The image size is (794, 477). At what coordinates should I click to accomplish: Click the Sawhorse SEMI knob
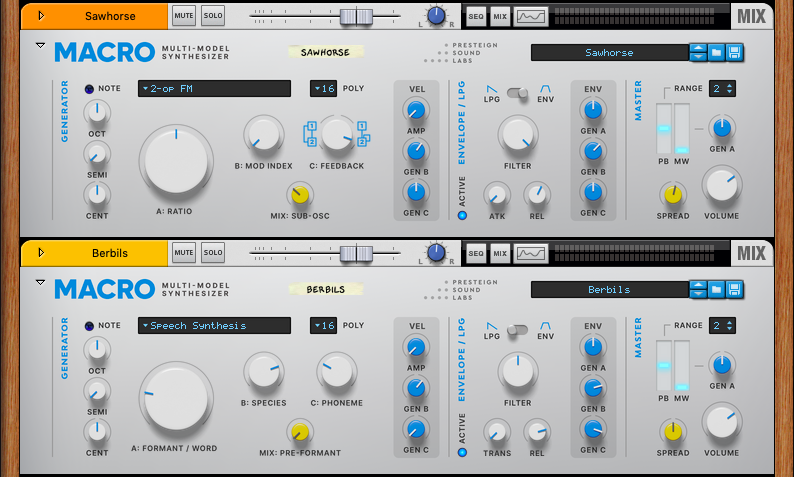point(97,154)
